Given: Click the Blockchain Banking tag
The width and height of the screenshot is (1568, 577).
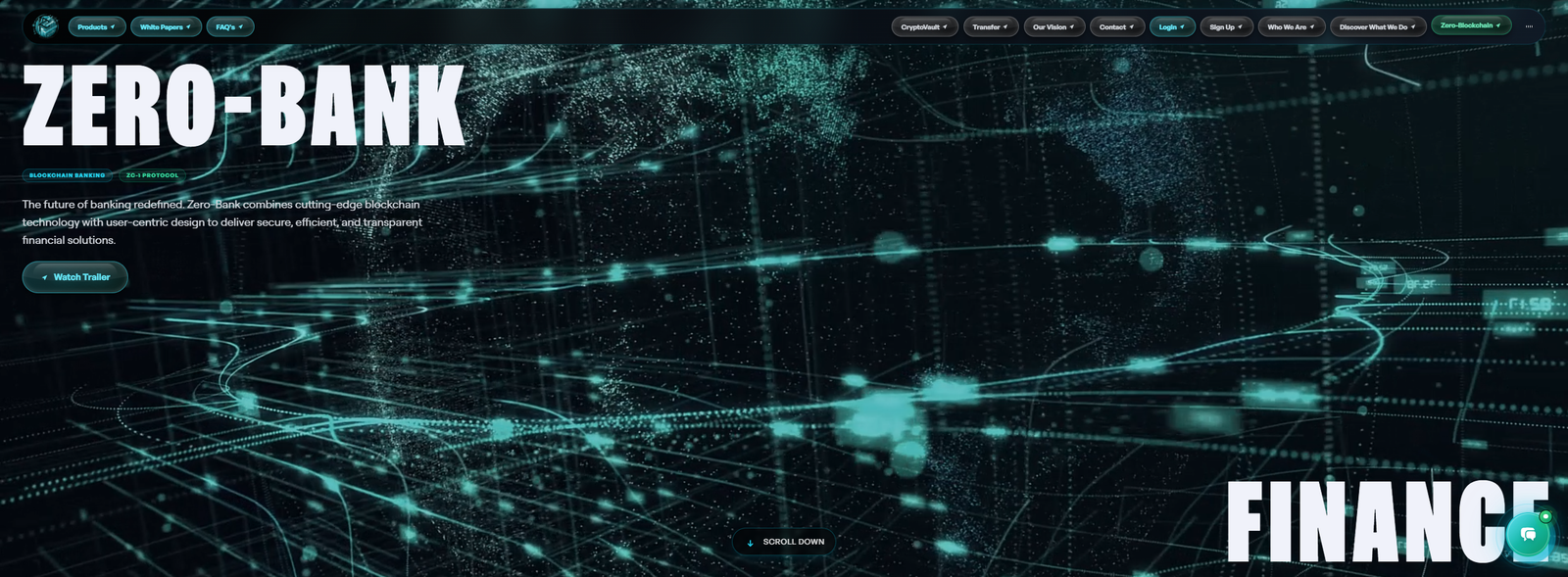Looking at the screenshot, I should coord(67,175).
